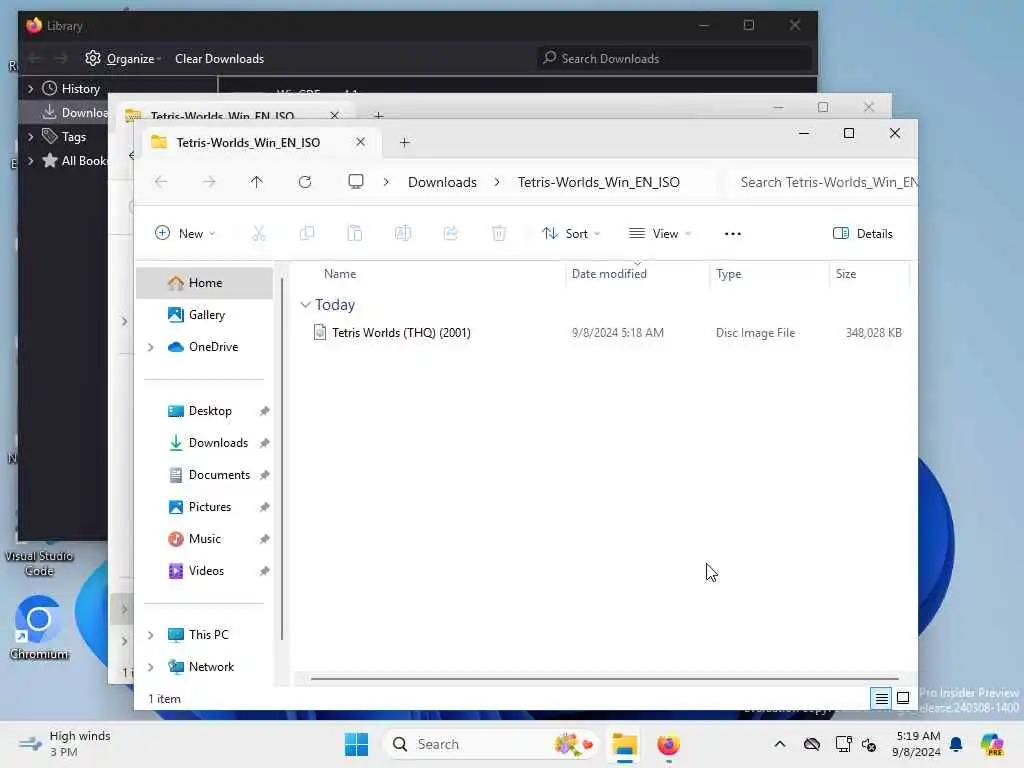Open the Chromium desktop shortcut
This screenshot has height=768, width=1024.
[39, 627]
